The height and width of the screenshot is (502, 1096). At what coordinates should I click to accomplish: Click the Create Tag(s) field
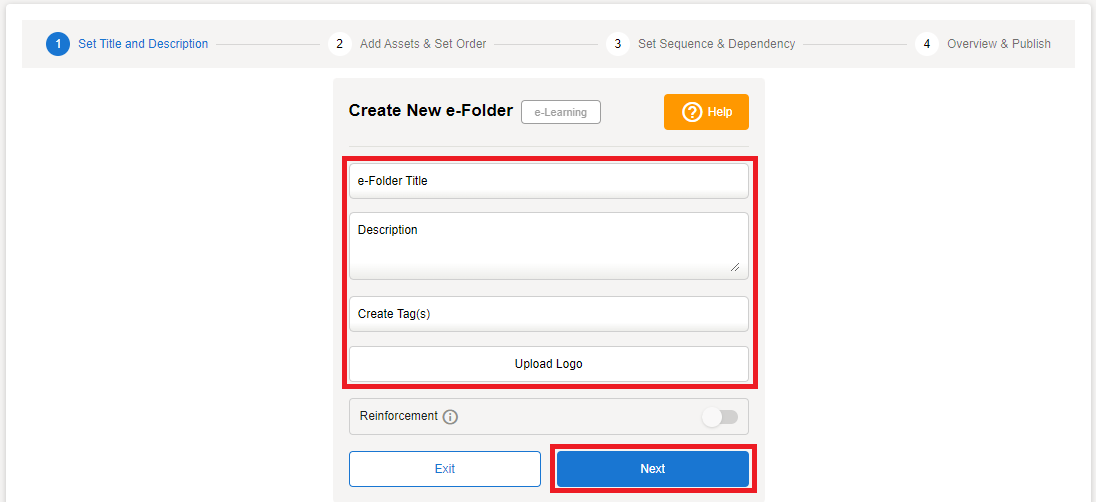tap(548, 314)
